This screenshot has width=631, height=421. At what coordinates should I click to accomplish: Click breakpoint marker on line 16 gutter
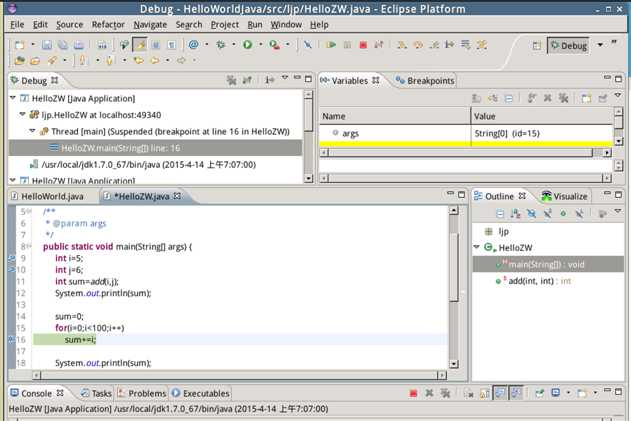click(12, 340)
